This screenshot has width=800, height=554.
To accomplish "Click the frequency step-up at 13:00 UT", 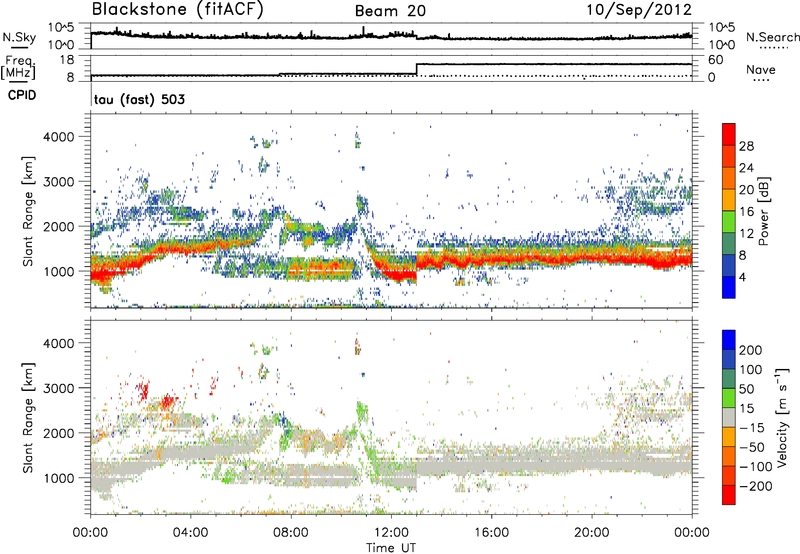I will coord(417,69).
